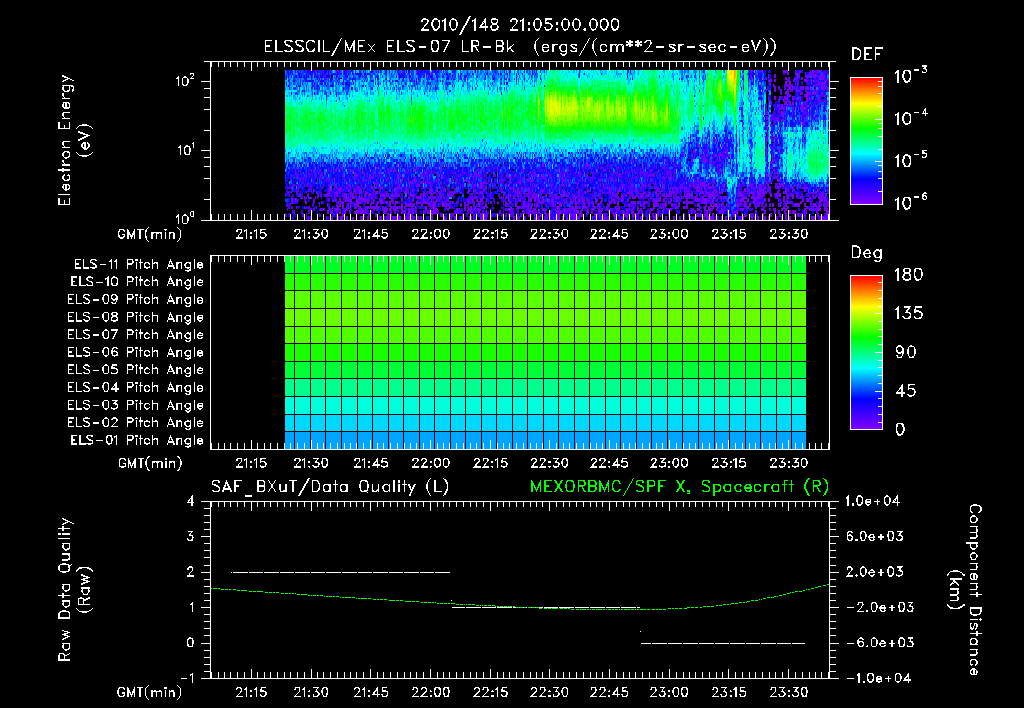Viewport: 1024px width, 708px height.
Task: Click the white data quality line at level 0
Action: point(723,643)
